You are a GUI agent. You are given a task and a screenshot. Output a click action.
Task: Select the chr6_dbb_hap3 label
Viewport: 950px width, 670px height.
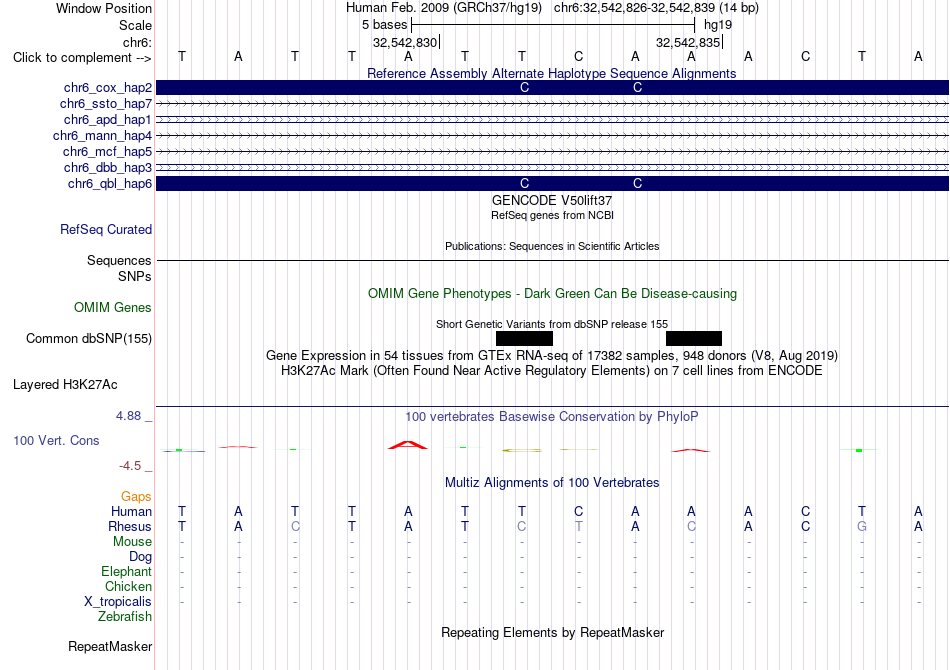pyautogui.click(x=108, y=167)
